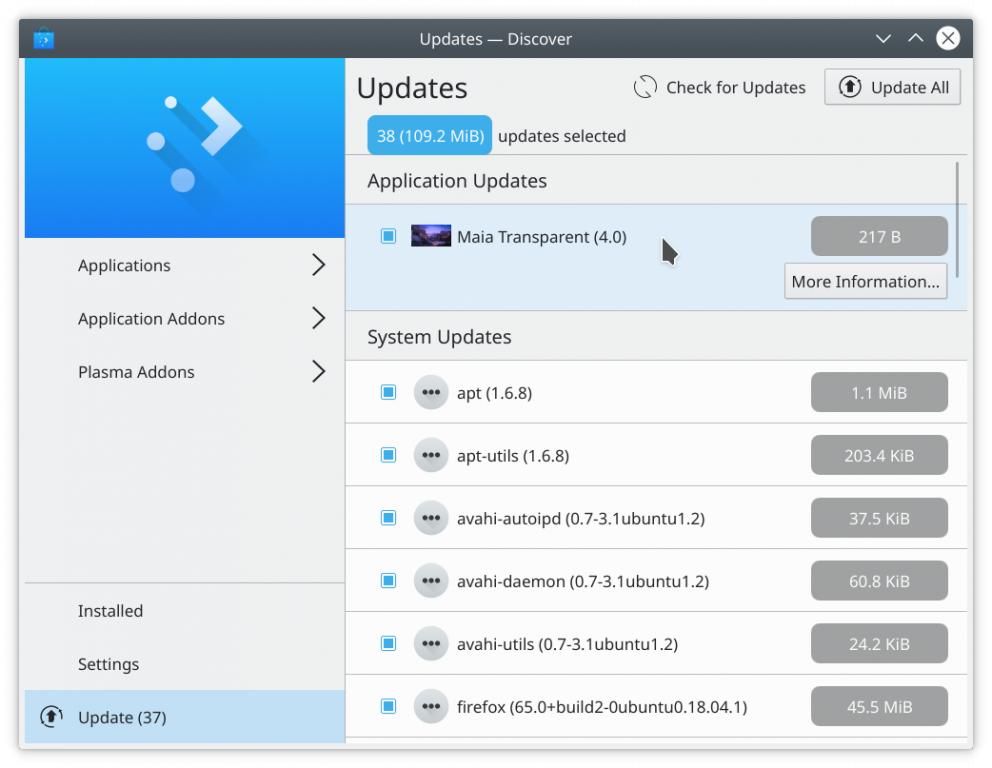The height and width of the screenshot is (768, 992).
Task: Deselect the avahi-daemon update checkbox
Action: (388, 581)
